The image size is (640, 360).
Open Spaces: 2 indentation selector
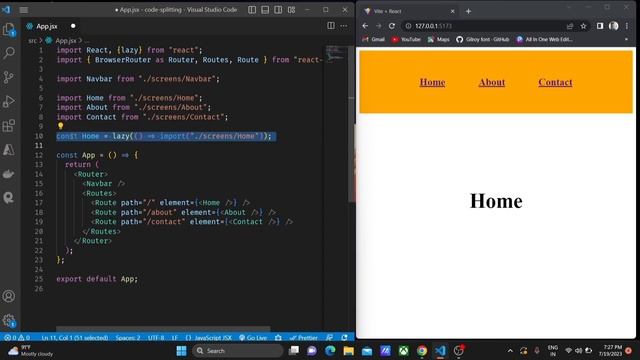128,338
